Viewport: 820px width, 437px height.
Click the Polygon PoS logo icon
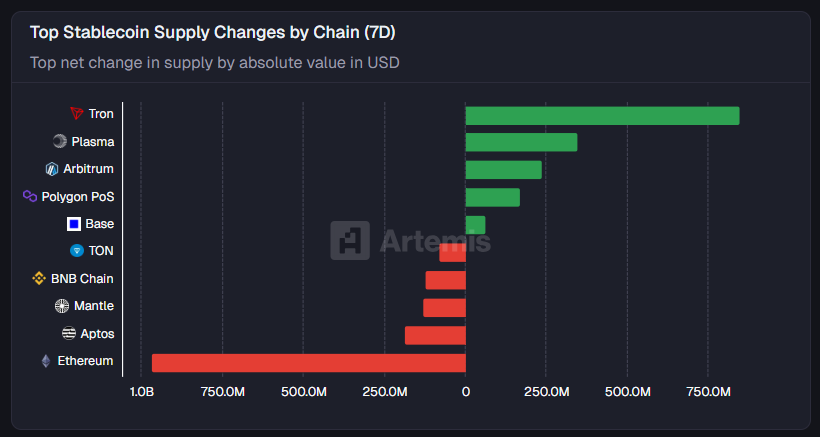pyautogui.click(x=30, y=196)
